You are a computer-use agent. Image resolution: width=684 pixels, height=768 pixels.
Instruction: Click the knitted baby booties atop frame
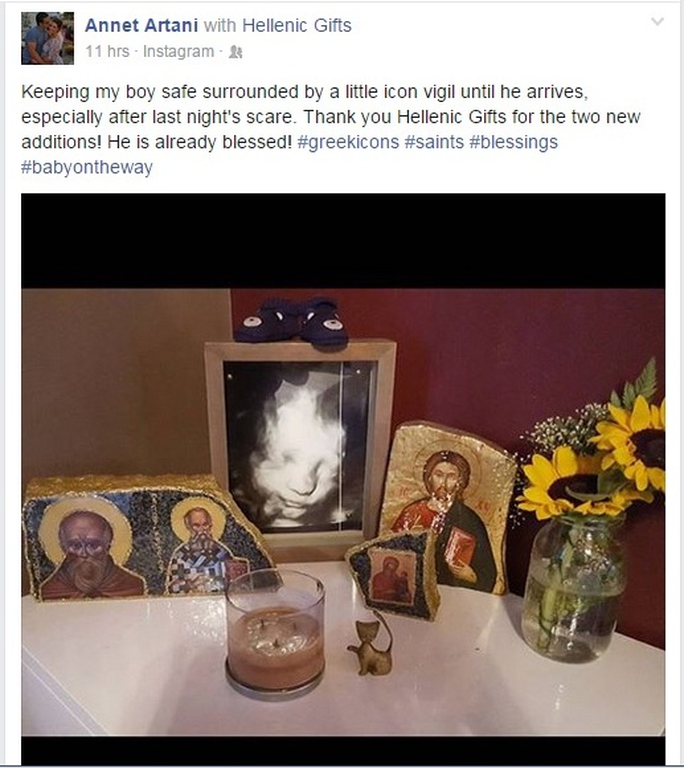(x=292, y=323)
